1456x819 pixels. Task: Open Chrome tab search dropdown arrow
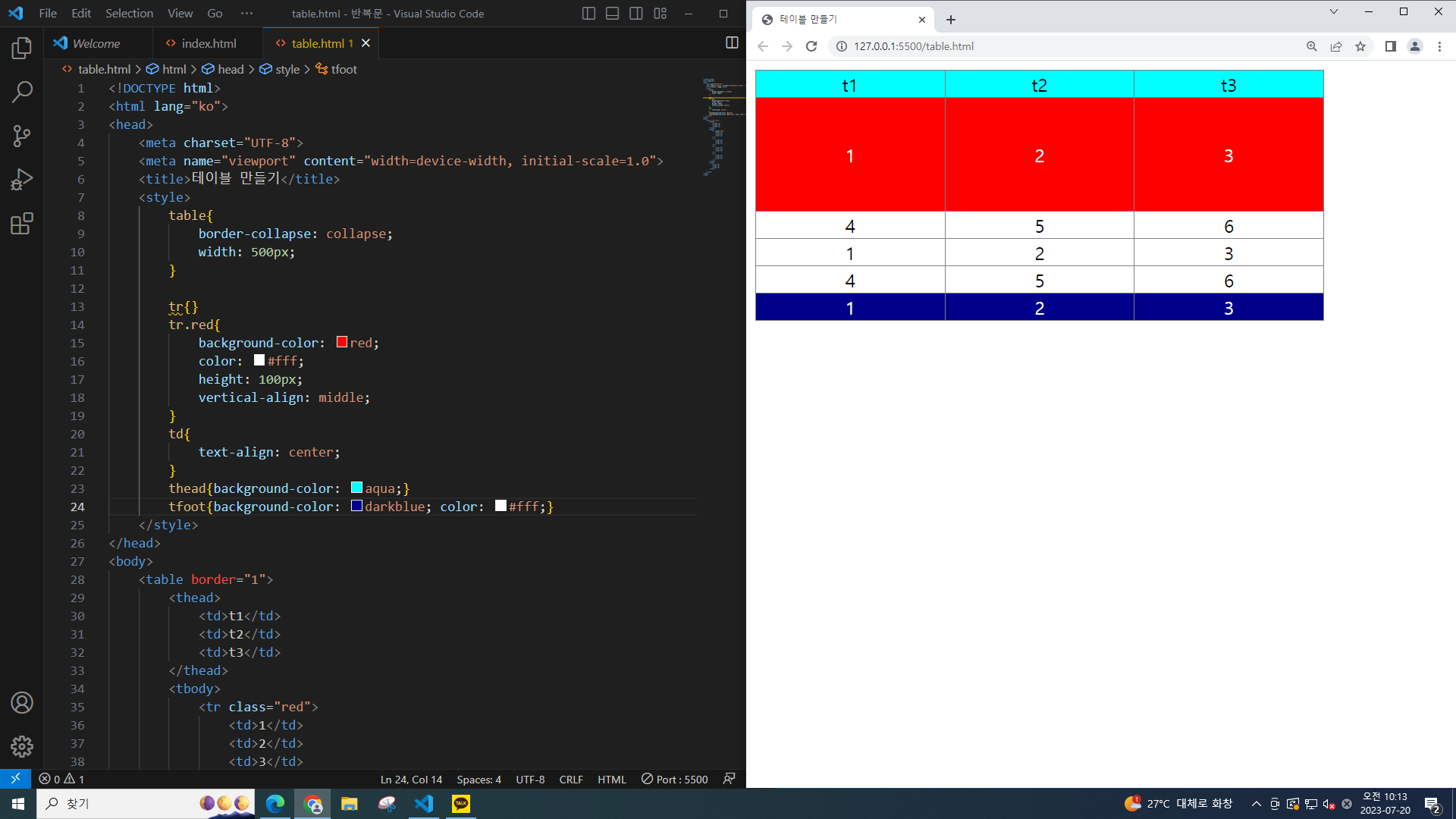click(x=1333, y=11)
